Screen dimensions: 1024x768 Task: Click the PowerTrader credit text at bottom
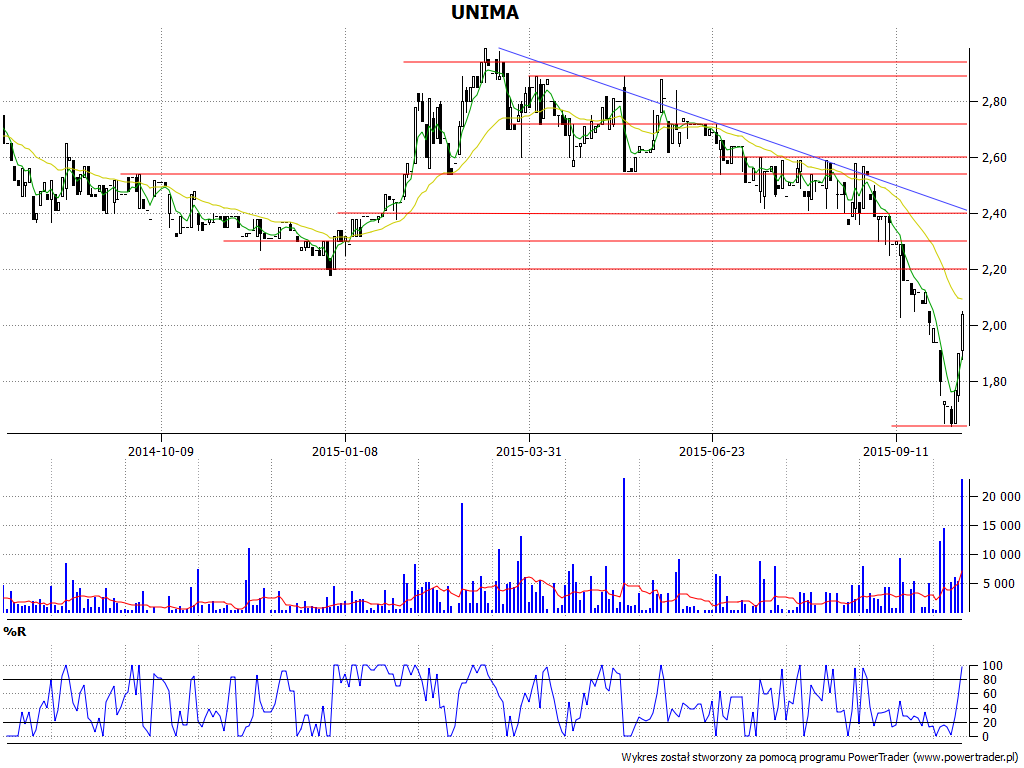point(820,758)
